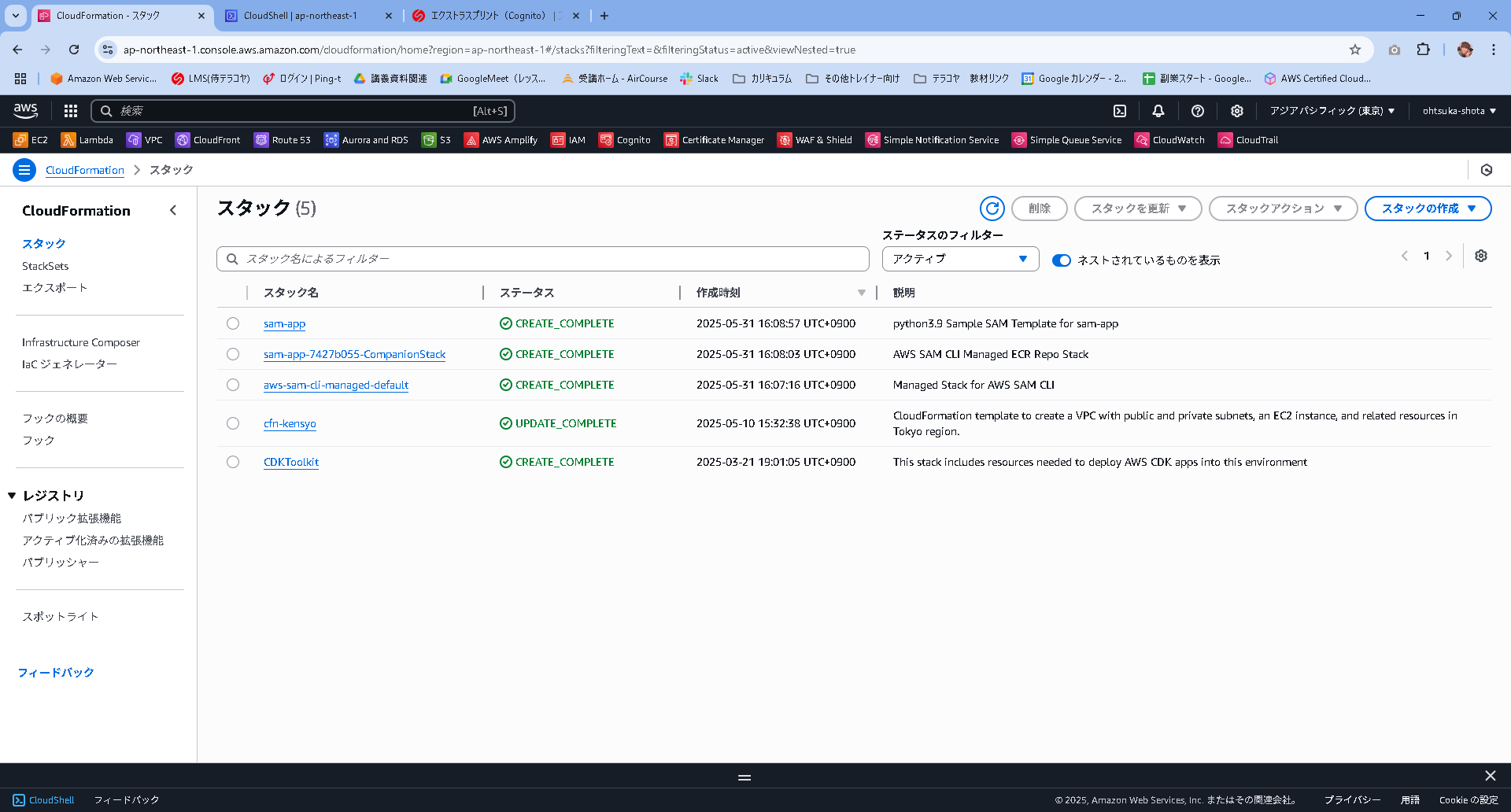Open the browser extensions puzzle icon
Screen dimensions: 1511x812
tap(1424, 50)
